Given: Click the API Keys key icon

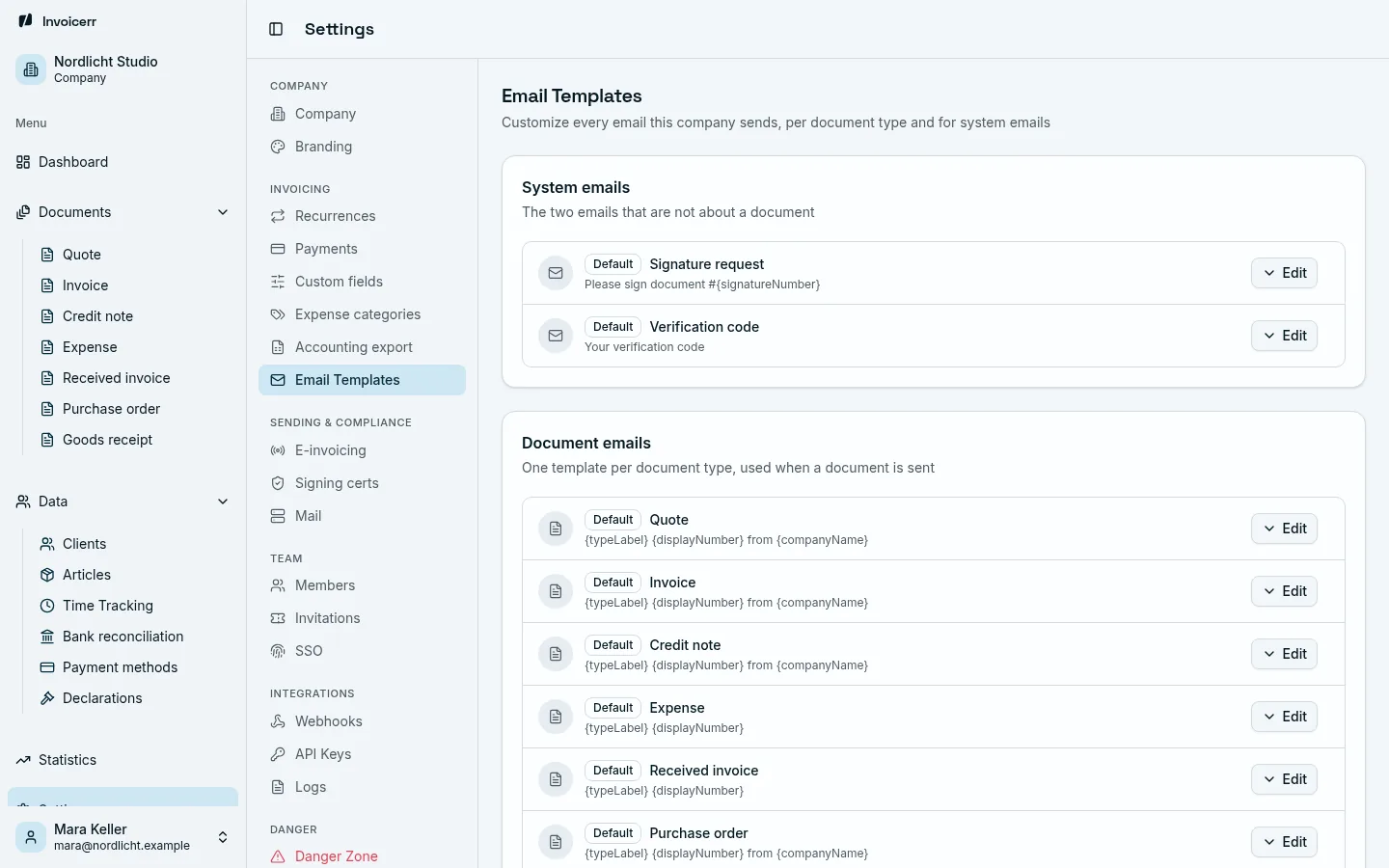Looking at the screenshot, I should 278,754.
